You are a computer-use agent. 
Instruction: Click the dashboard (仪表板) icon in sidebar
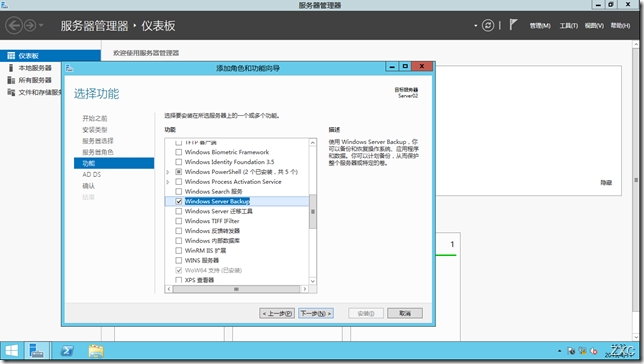[x=11, y=55]
